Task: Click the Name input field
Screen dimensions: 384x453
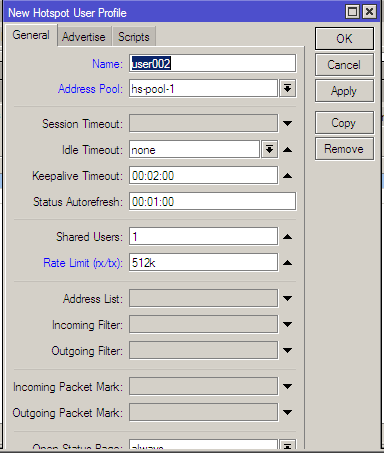Action: click(212, 63)
